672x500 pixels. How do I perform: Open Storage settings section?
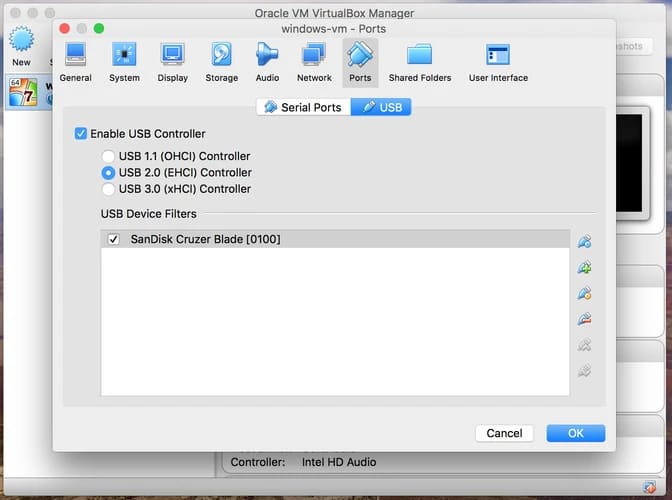pyautogui.click(x=222, y=63)
